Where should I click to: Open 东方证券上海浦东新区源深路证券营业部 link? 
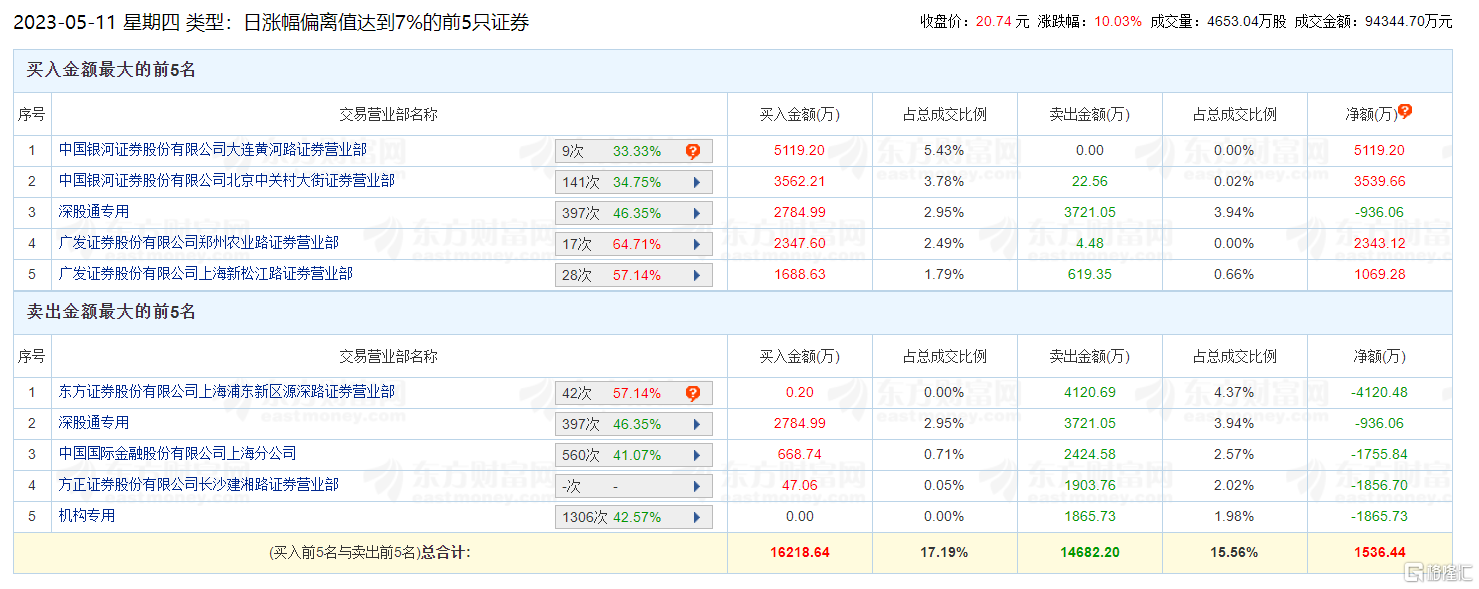pyautogui.click(x=227, y=392)
